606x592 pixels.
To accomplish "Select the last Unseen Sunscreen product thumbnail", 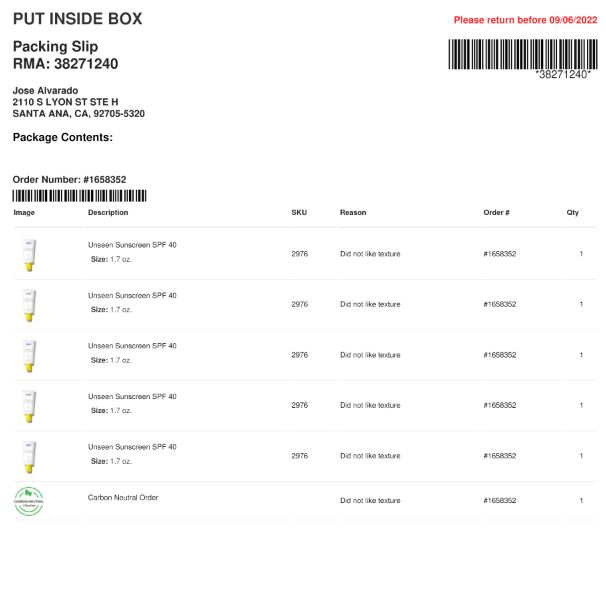I will (x=29, y=457).
